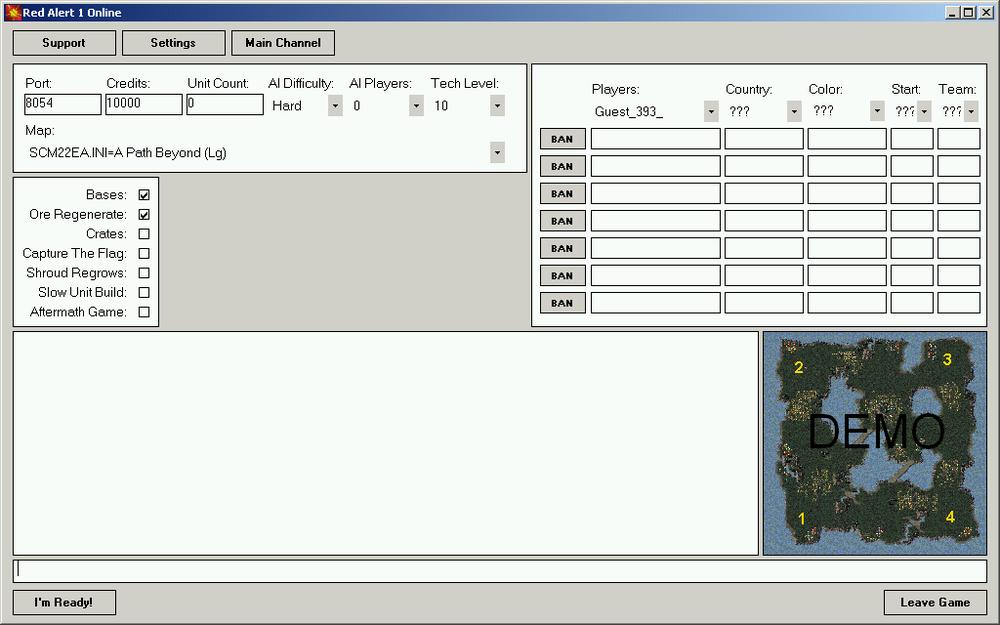Click the chat message input box
Screen dimensions: 1000x625
pyautogui.click(x=500, y=571)
